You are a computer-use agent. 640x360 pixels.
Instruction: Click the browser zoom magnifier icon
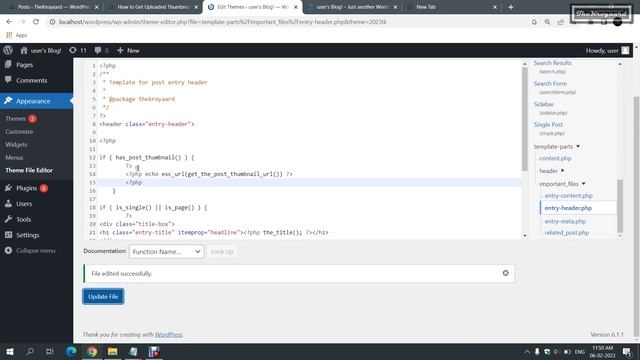pyautogui.click(x=547, y=22)
